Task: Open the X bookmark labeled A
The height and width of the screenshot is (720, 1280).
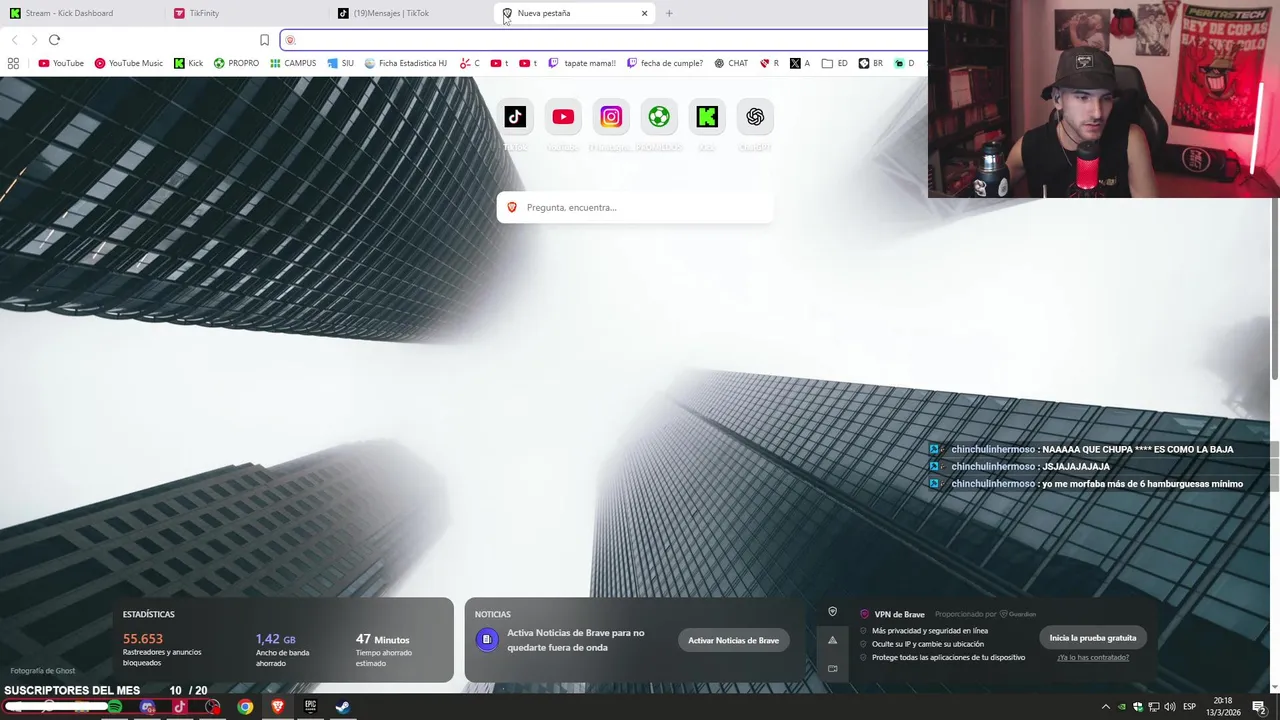Action: click(x=800, y=63)
